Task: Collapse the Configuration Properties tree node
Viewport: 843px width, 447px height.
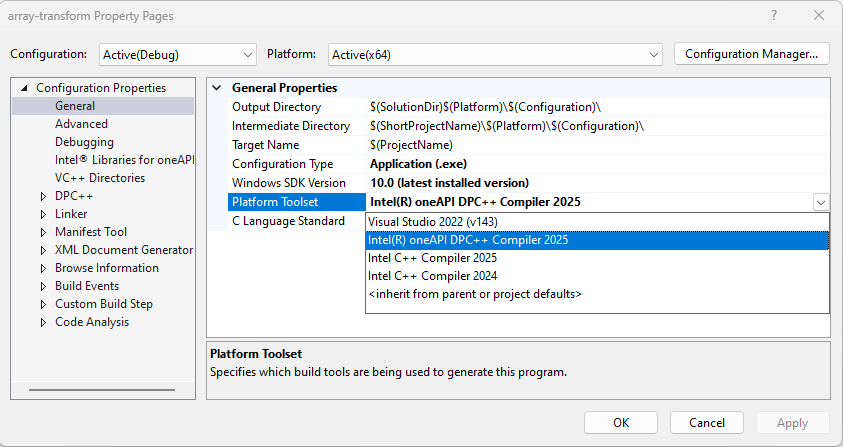Action: point(24,88)
